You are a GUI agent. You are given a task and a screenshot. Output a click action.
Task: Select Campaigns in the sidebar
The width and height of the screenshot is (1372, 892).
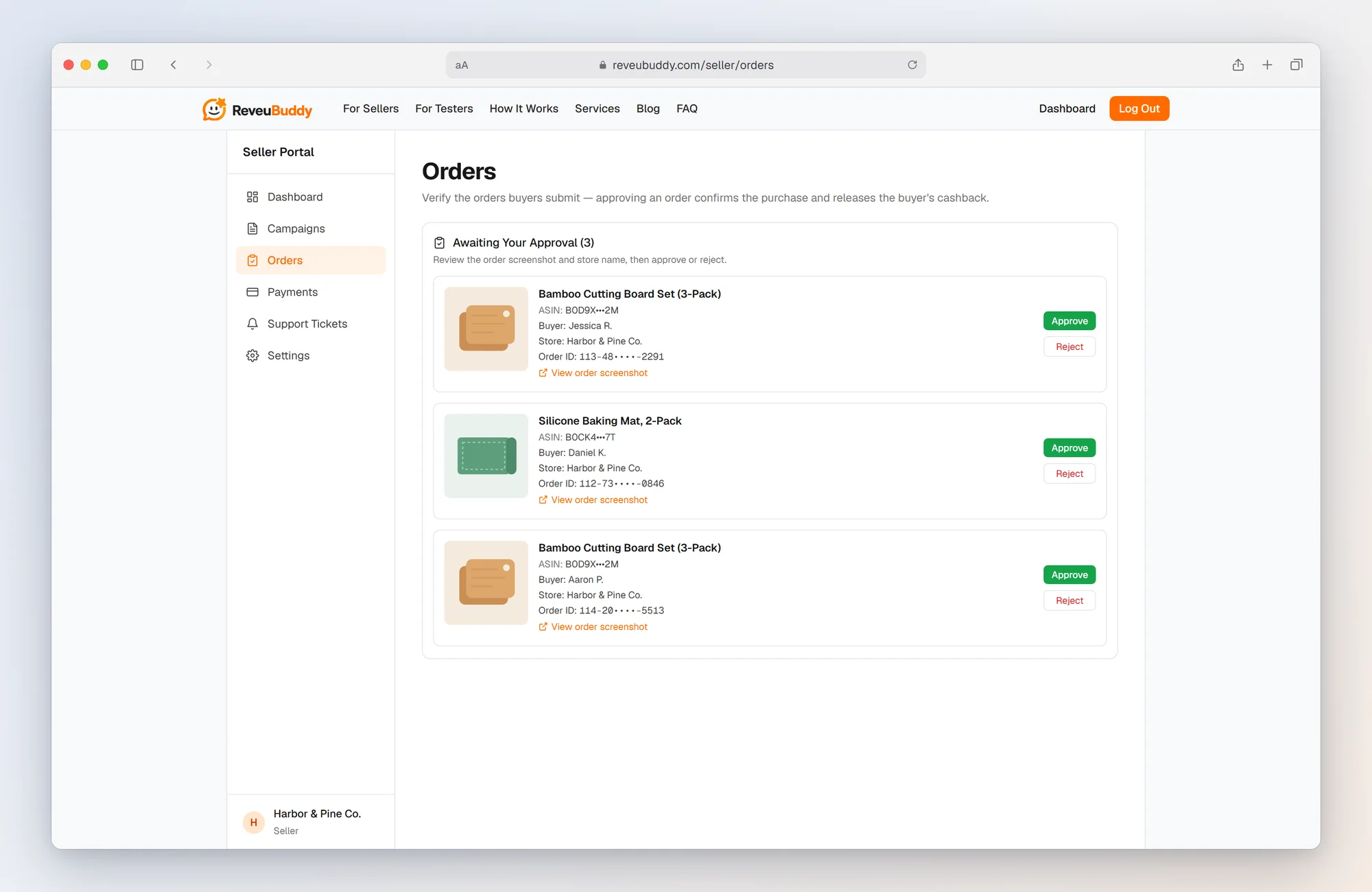click(x=311, y=228)
